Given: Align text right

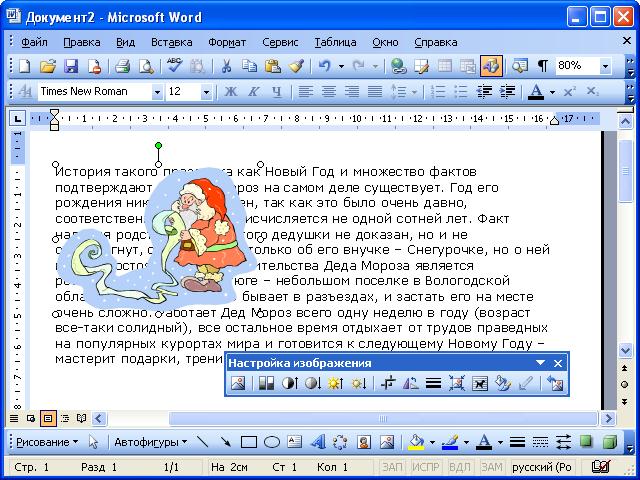Looking at the screenshot, I should [x=352, y=92].
